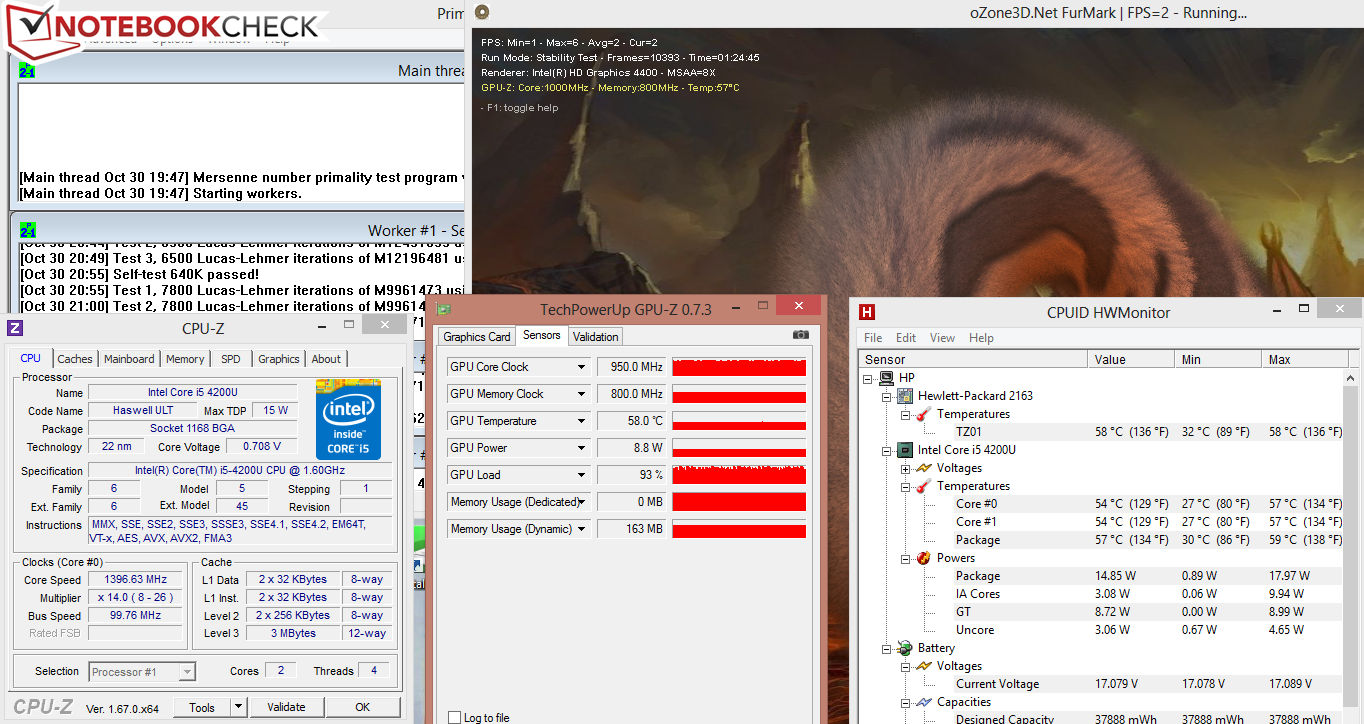
Task: Click the Prime95 Main thread window icon
Action: coord(28,71)
